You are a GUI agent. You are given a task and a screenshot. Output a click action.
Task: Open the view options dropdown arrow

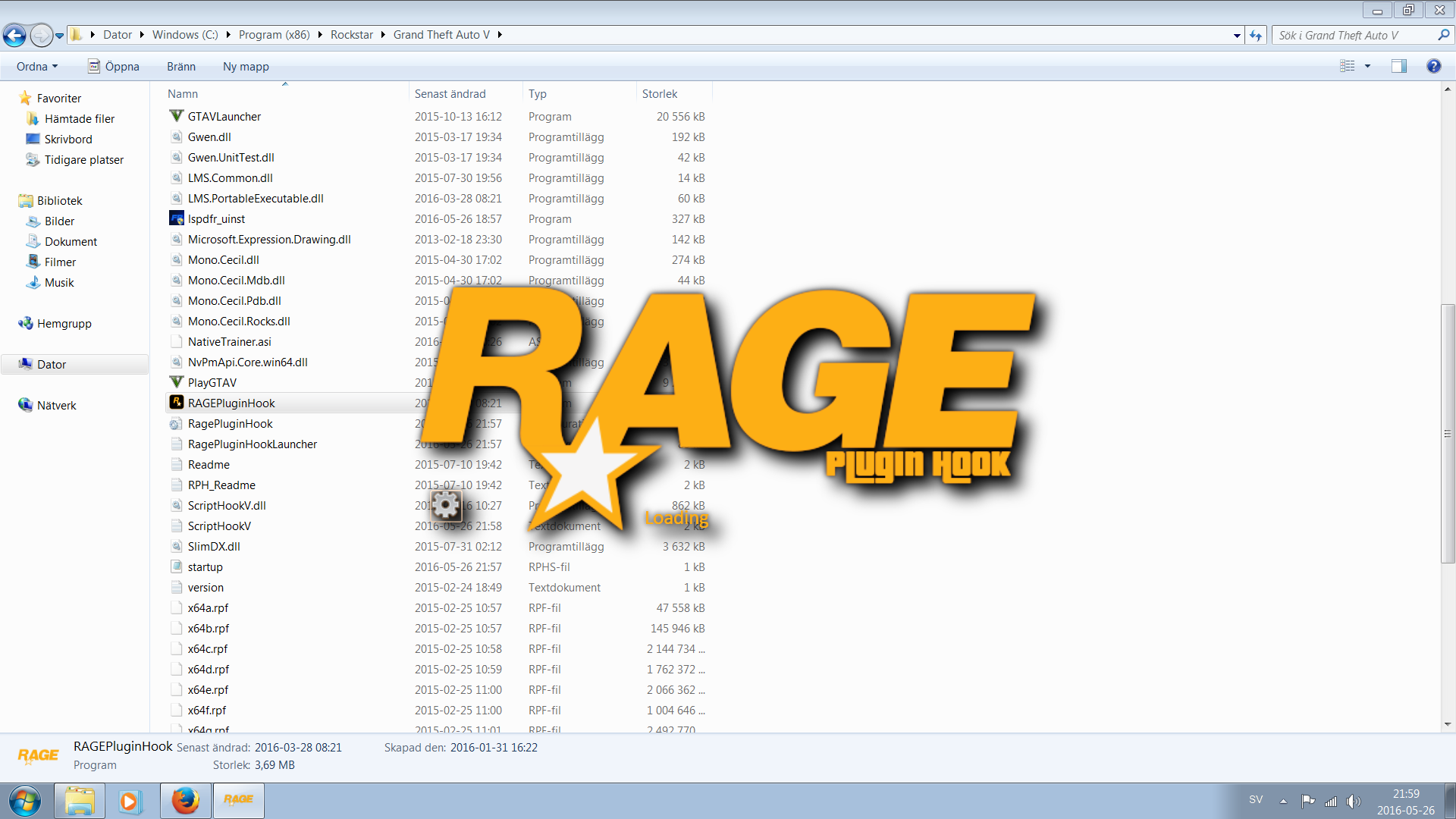(1368, 66)
